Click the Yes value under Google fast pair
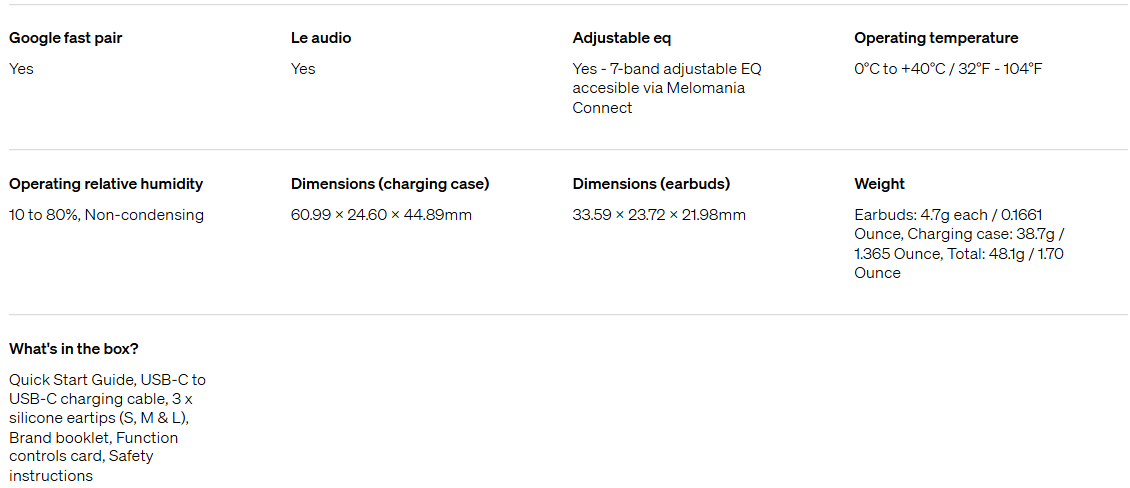This screenshot has height=488, width=1130. click(21, 69)
